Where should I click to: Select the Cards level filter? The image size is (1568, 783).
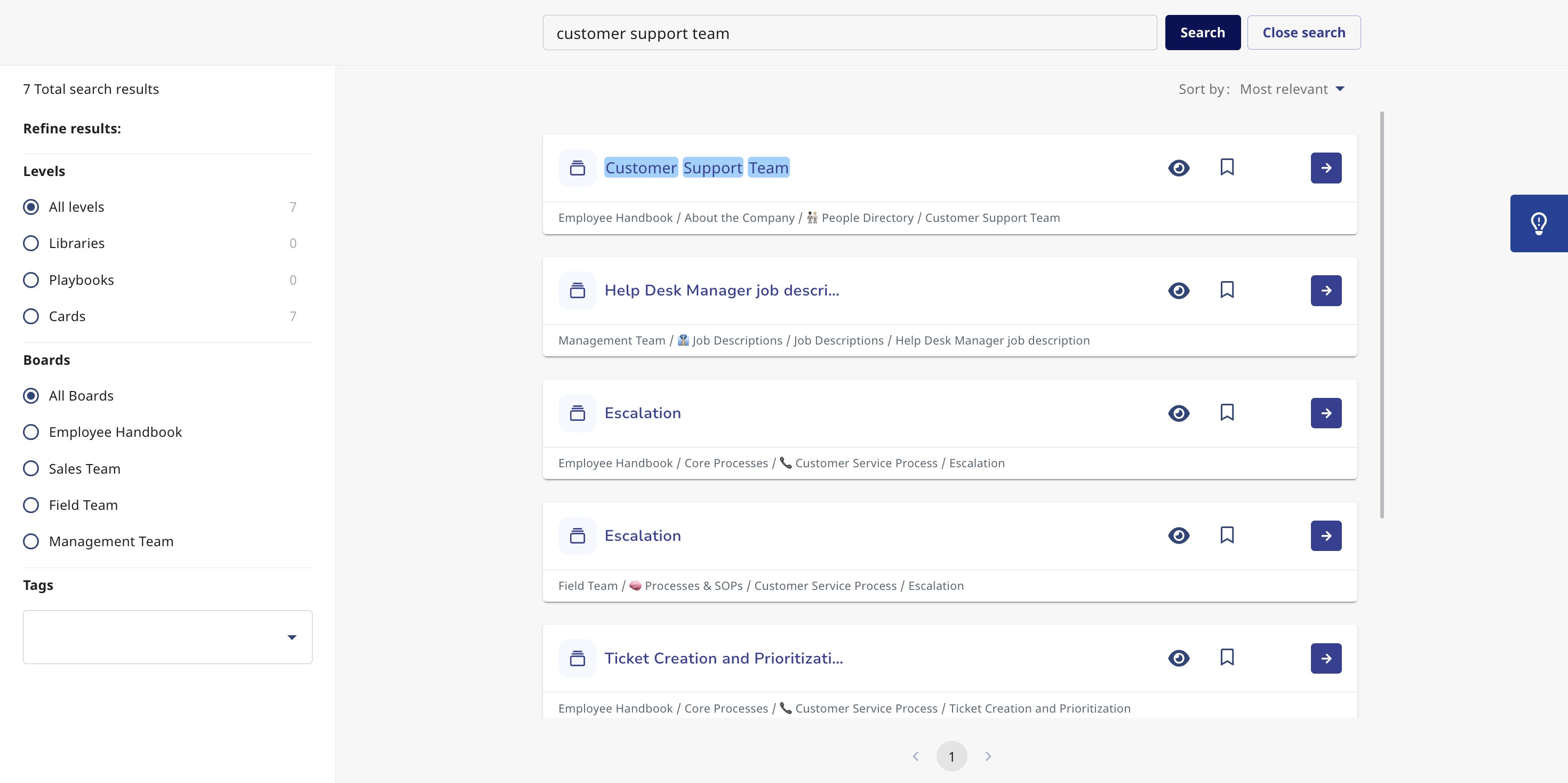31,317
